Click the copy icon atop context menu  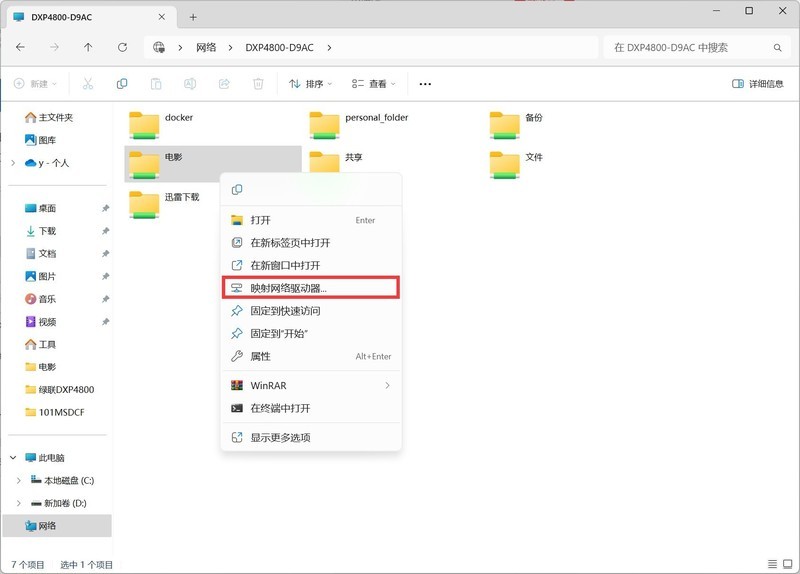[x=237, y=190]
